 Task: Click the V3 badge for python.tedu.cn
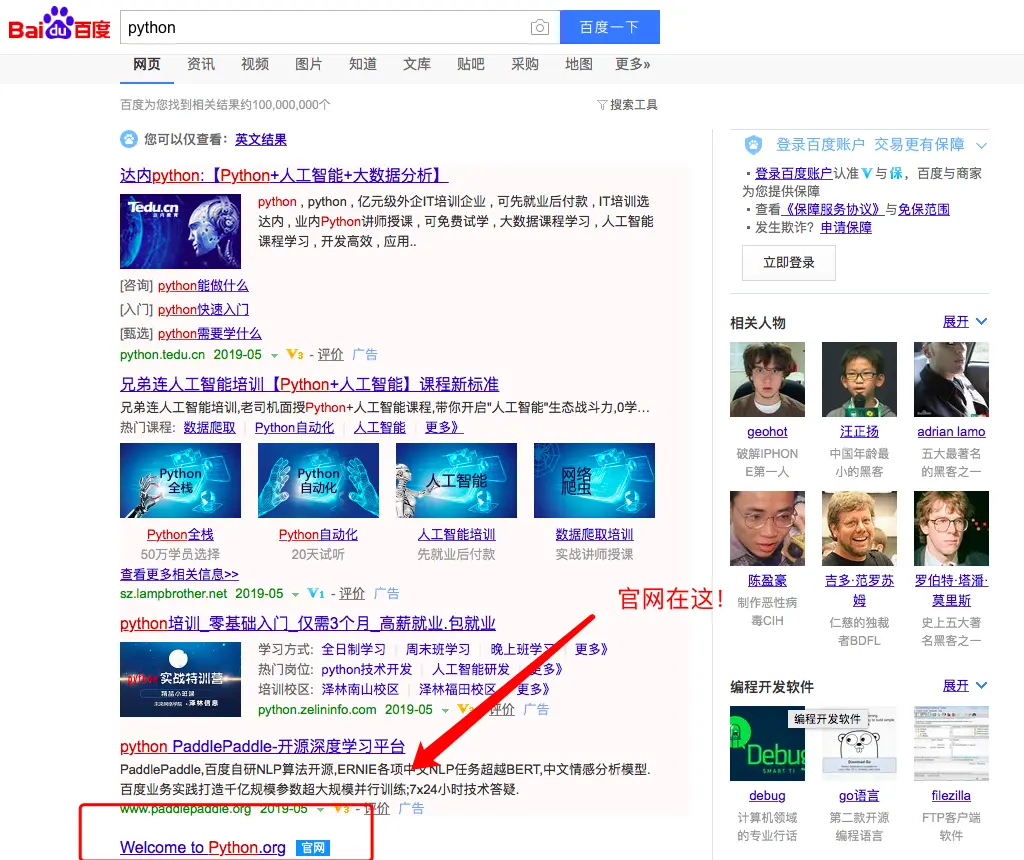point(295,355)
